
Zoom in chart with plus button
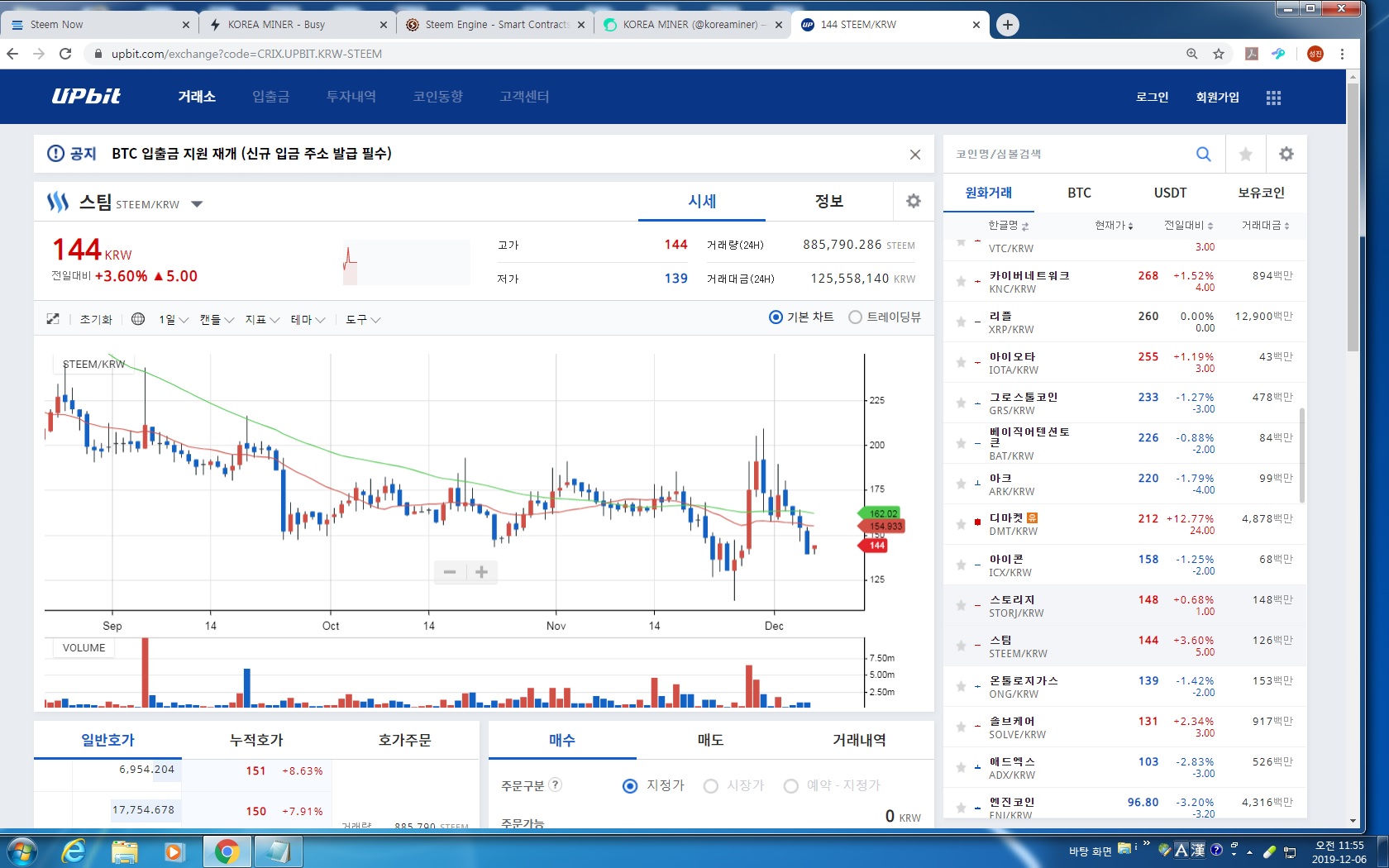pyautogui.click(x=481, y=571)
